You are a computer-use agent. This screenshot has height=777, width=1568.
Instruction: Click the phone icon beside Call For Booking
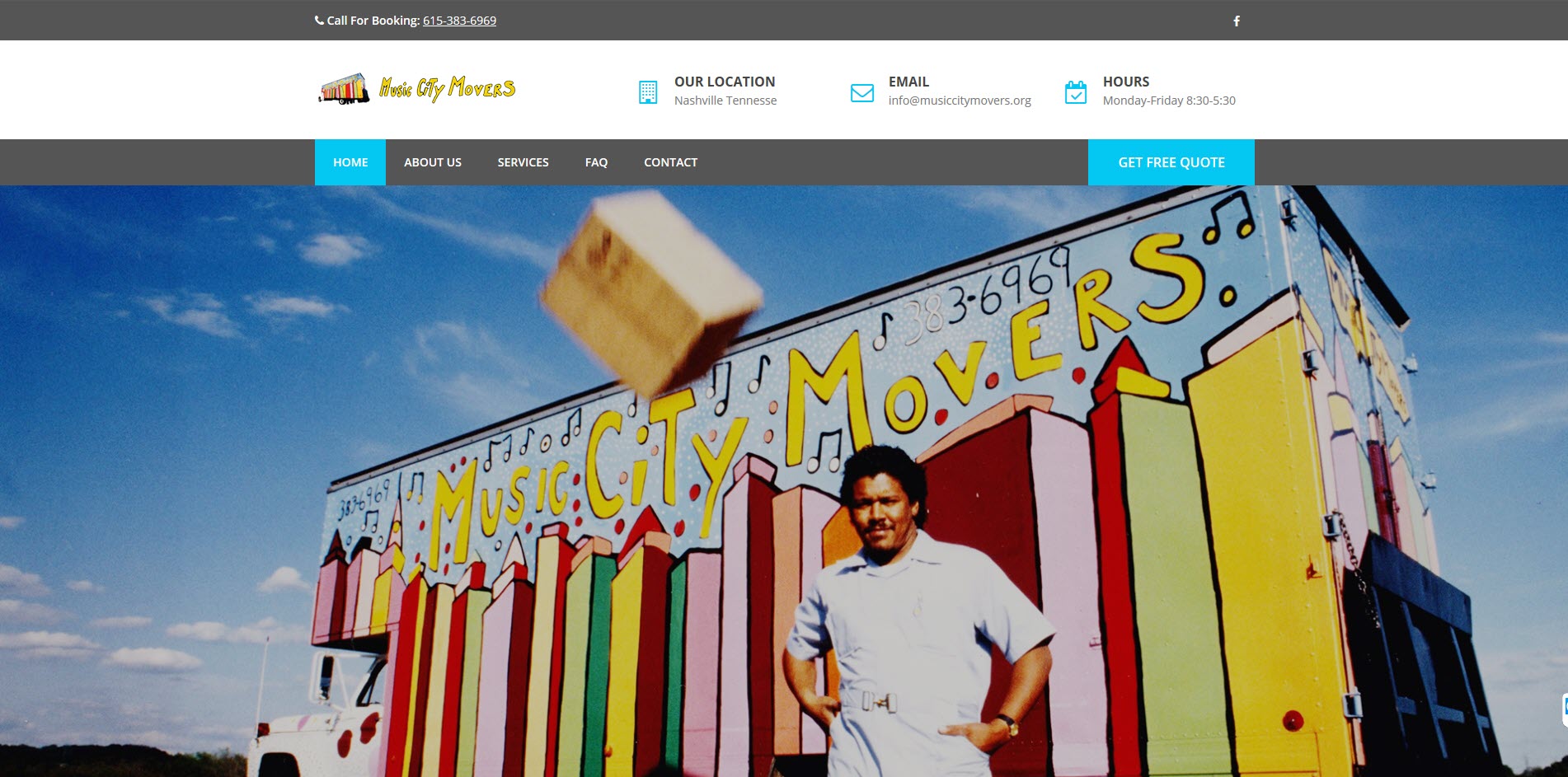click(x=319, y=21)
